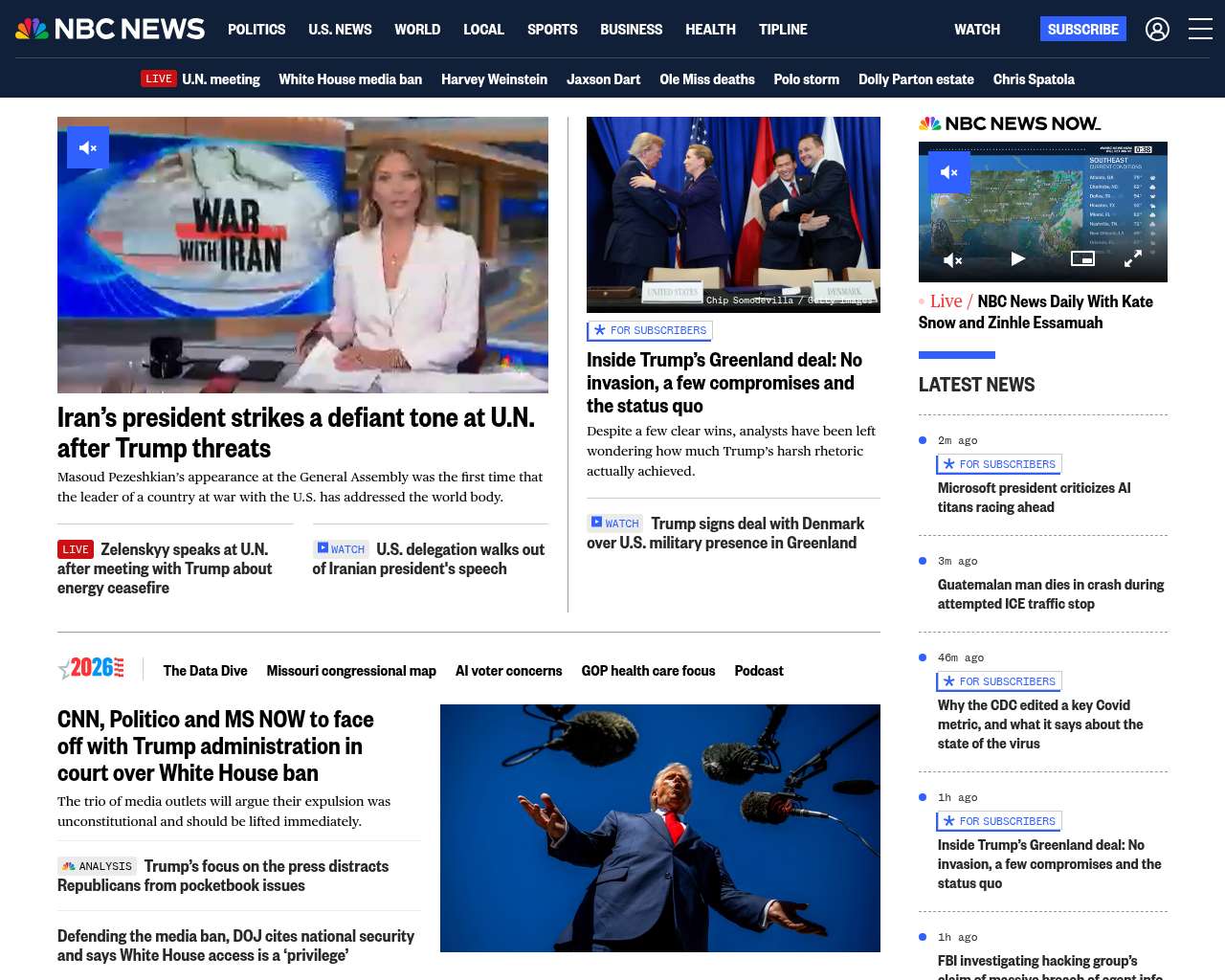The width and height of the screenshot is (1225, 980).
Task: Unmute using player volume control icon
Action: point(952,259)
